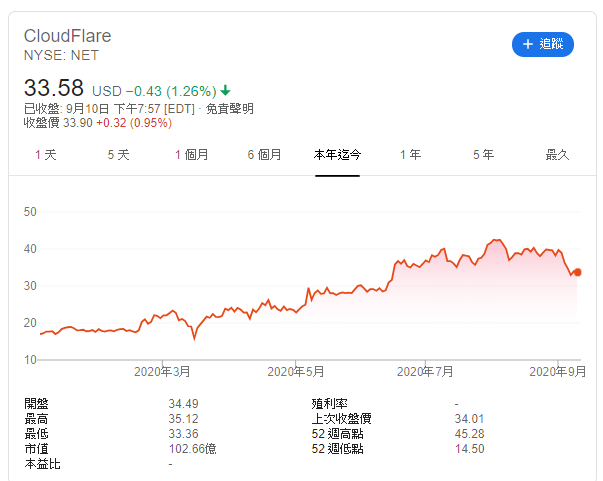Click the 40 y-axis label
The width and height of the screenshot is (603, 481).
click(x=30, y=249)
